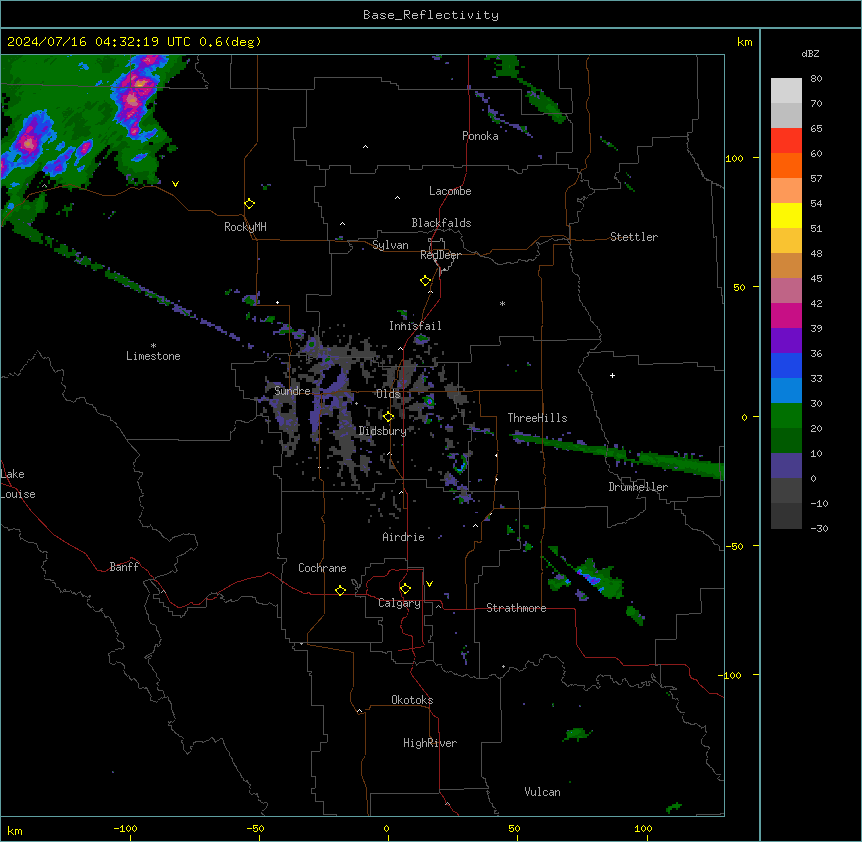This screenshot has width=862, height=842.
Task: Click the Strathmore label
Action: (516, 608)
